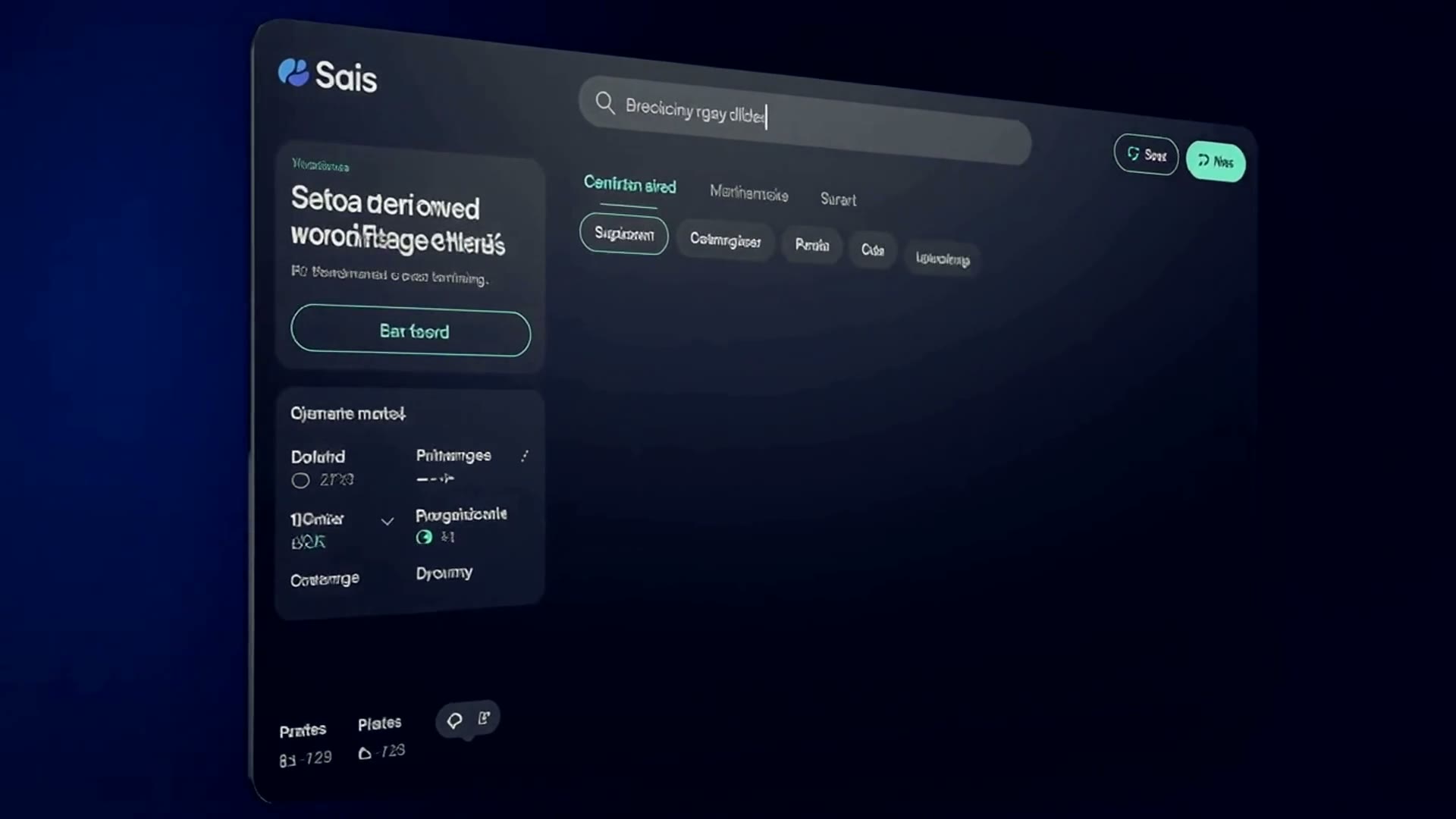Switch to the Martinamoke tab

click(x=748, y=193)
